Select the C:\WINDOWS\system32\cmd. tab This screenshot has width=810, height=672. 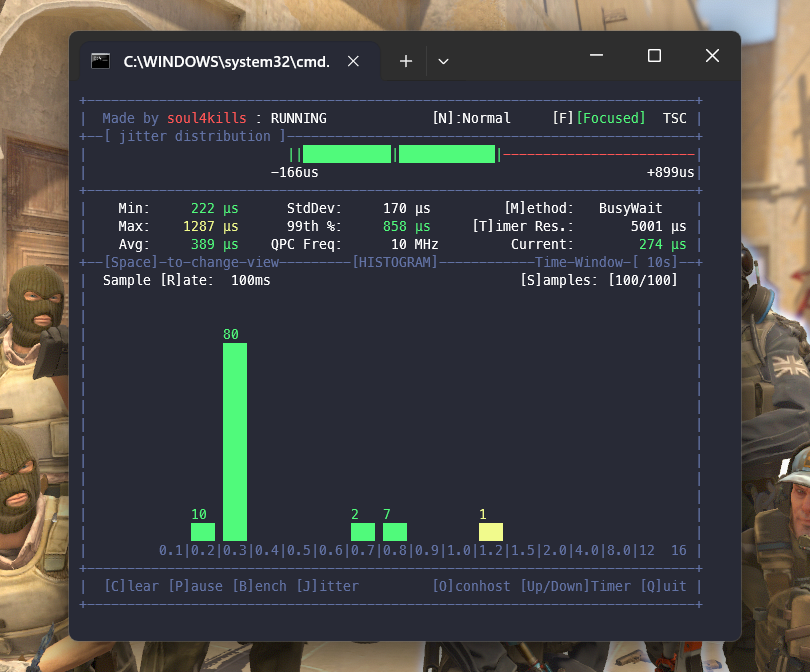tap(230, 61)
